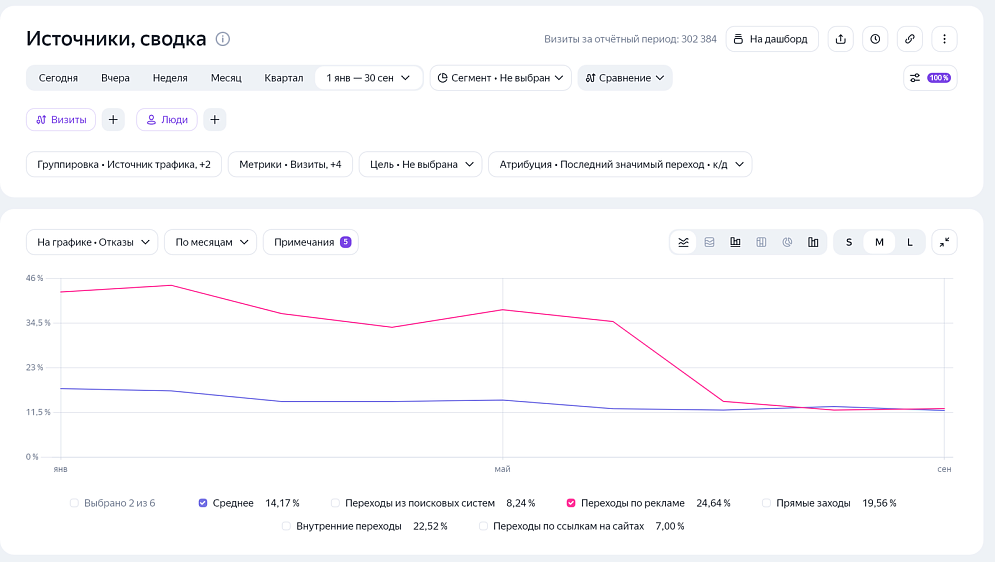Viewport: 995px width, 562px height.
Task: Select the Вчера period tab
Action: (x=115, y=78)
